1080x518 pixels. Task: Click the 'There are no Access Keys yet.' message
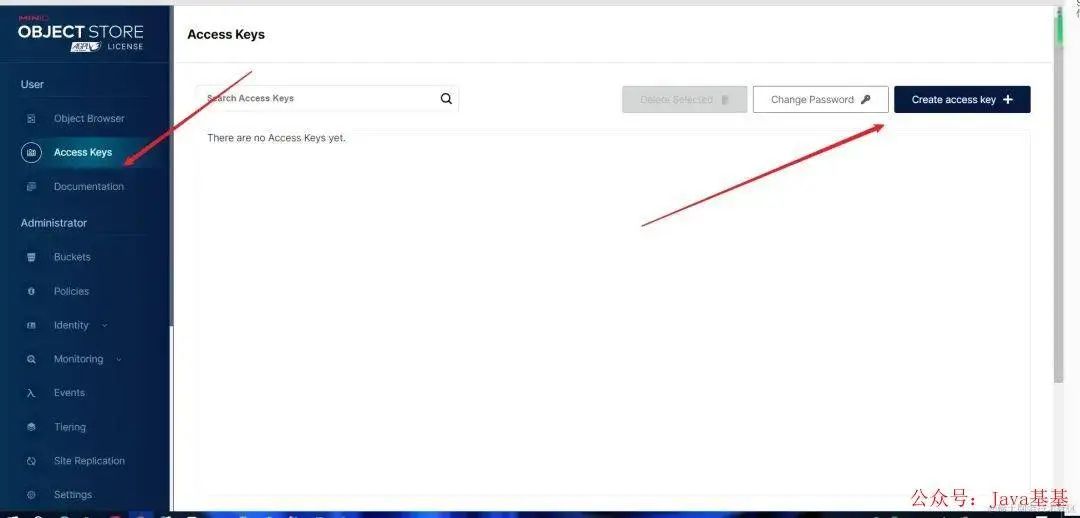276,138
